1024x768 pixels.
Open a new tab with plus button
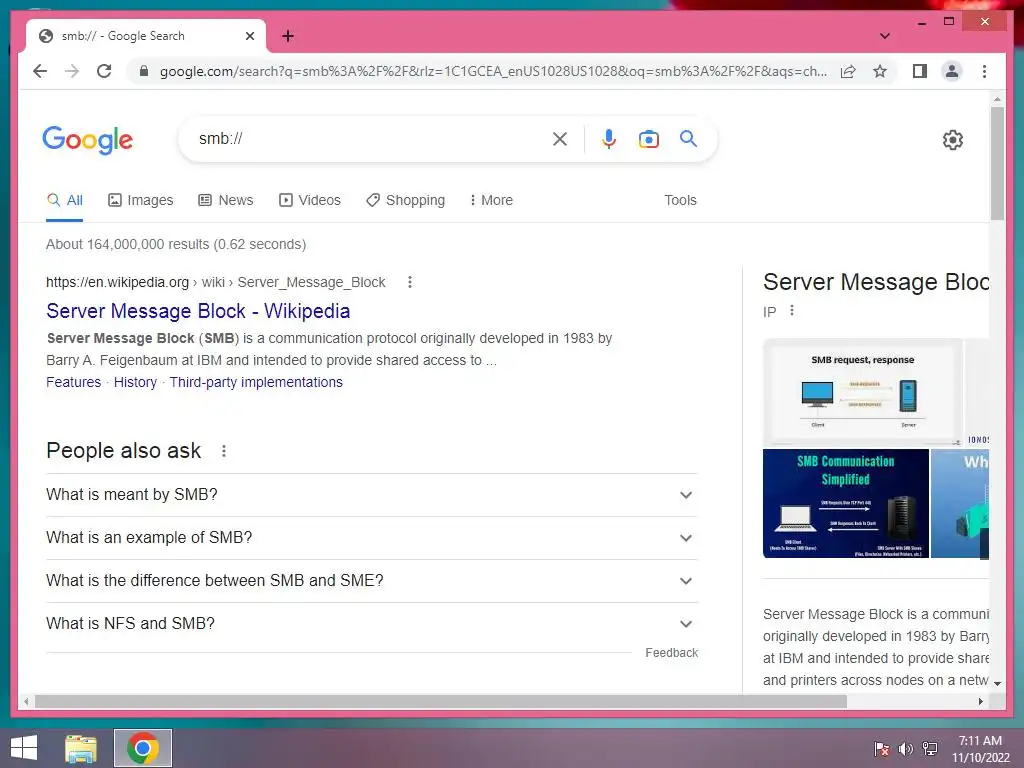288,36
